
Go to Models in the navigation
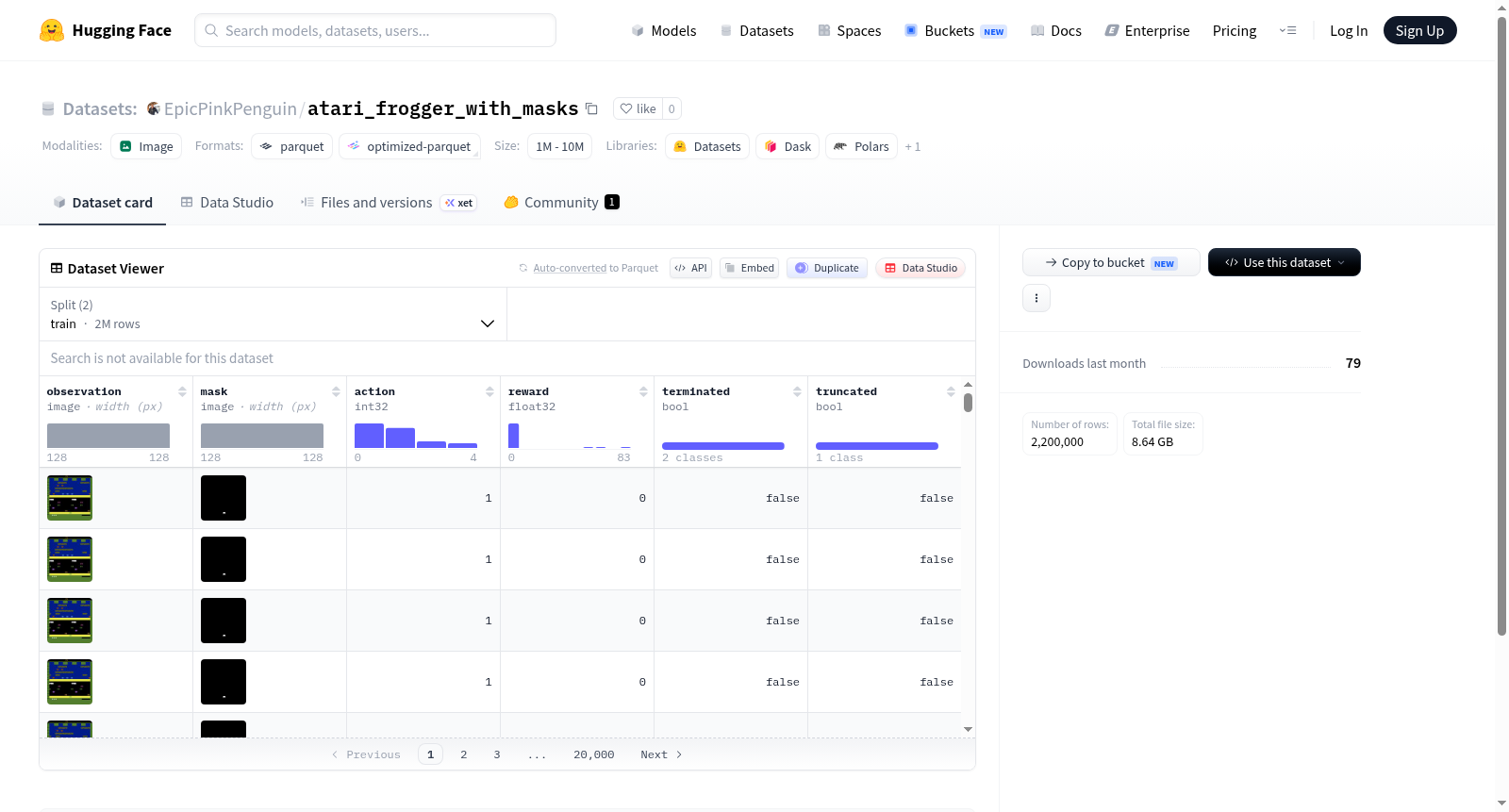point(664,31)
